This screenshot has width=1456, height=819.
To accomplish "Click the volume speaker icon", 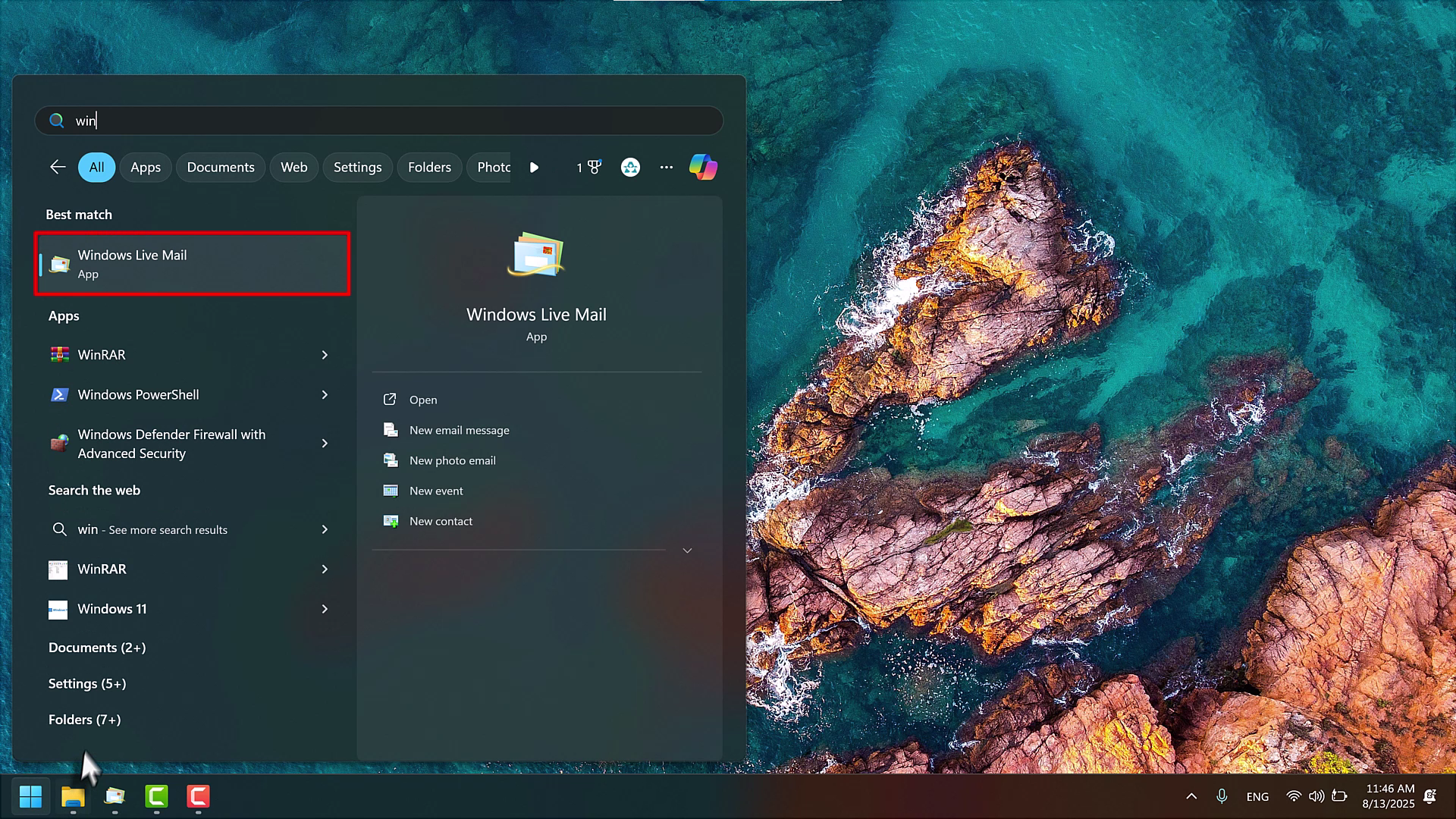I will click(x=1316, y=796).
